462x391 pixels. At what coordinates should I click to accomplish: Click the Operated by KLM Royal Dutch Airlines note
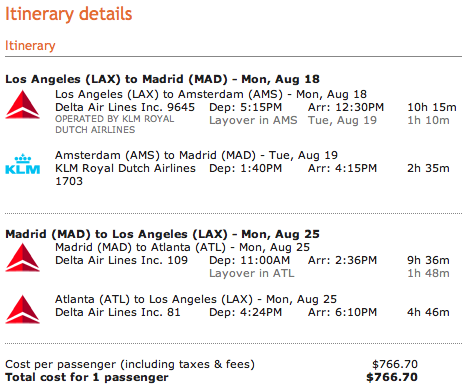[x=115, y=124]
